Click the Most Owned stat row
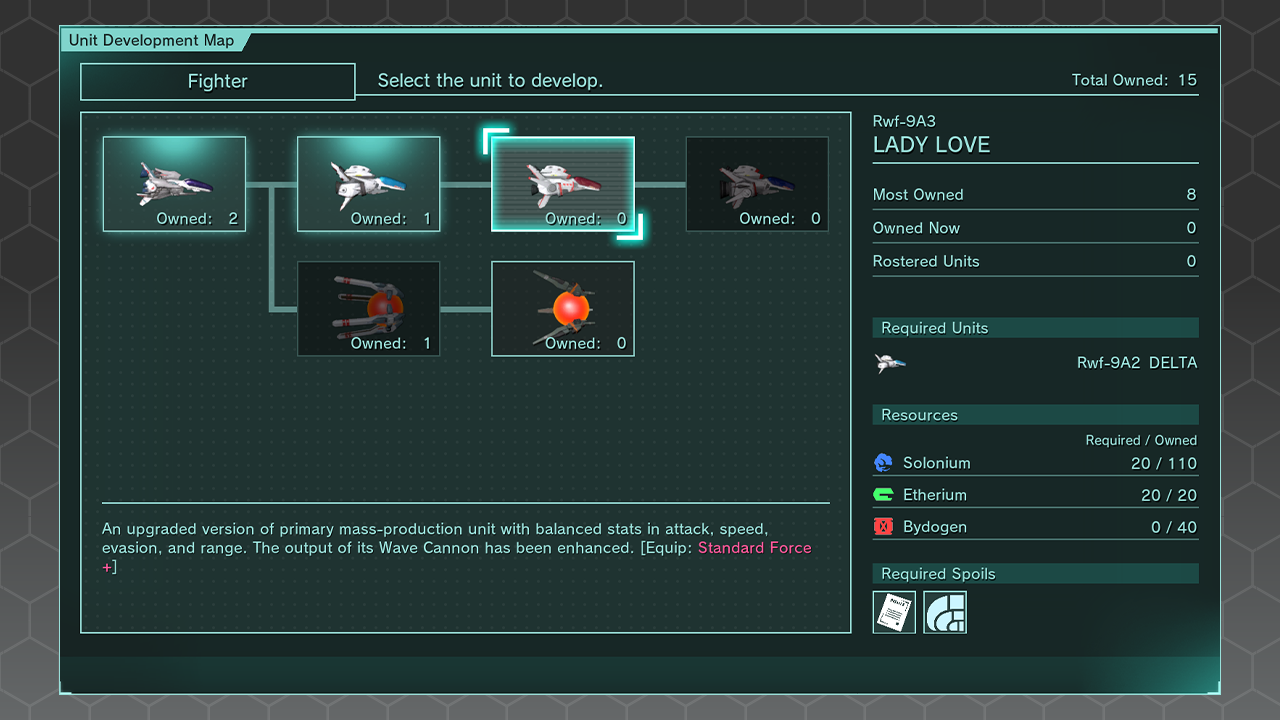This screenshot has width=1280, height=720. point(1034,195)
